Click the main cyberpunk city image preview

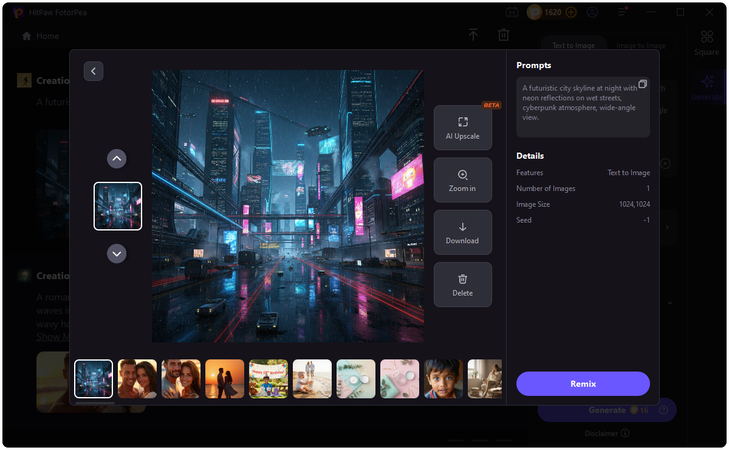click(287, 206)
